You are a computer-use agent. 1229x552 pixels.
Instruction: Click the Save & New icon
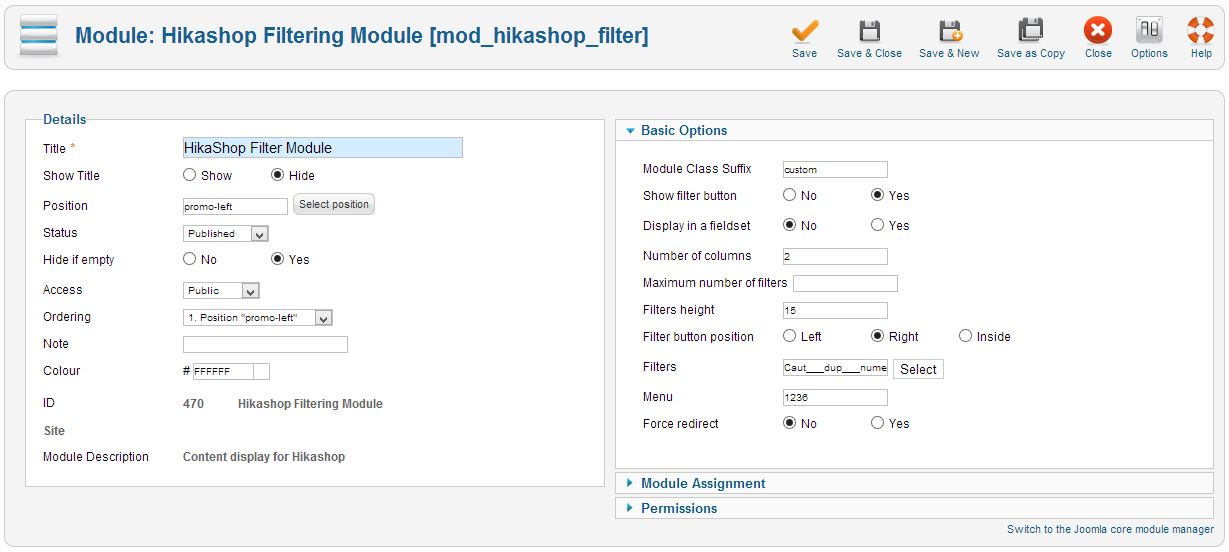tap(949, 32)
